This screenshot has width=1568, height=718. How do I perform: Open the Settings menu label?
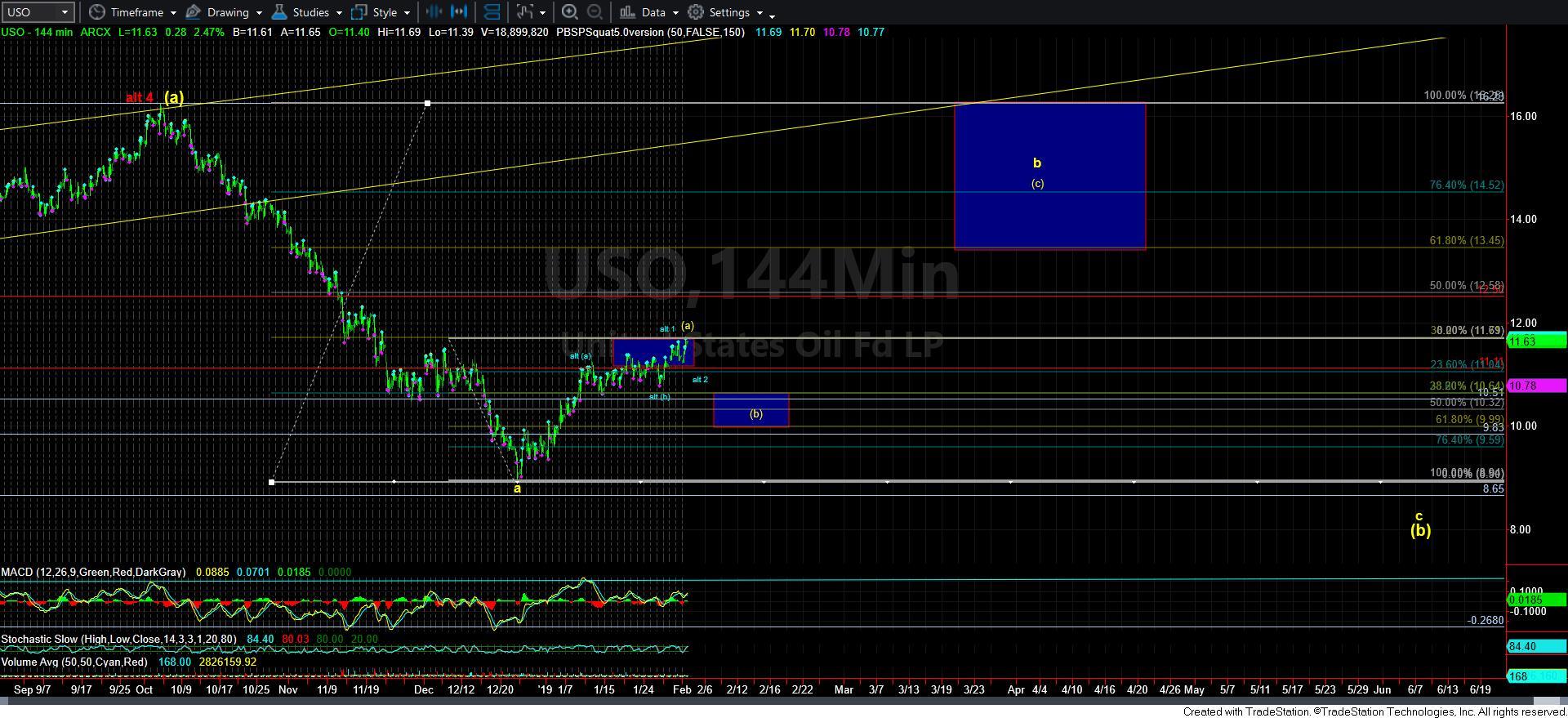pyautogui.click(x=729, y=12)
